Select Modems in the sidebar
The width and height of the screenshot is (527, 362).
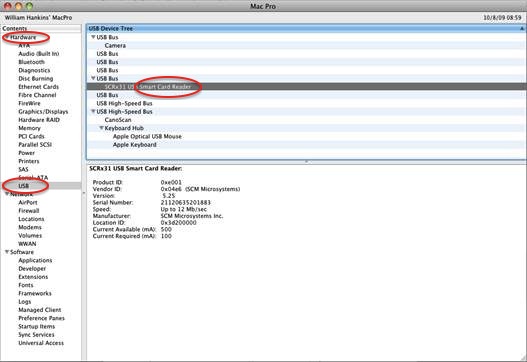pyautogui.click(x=30, y=227)
